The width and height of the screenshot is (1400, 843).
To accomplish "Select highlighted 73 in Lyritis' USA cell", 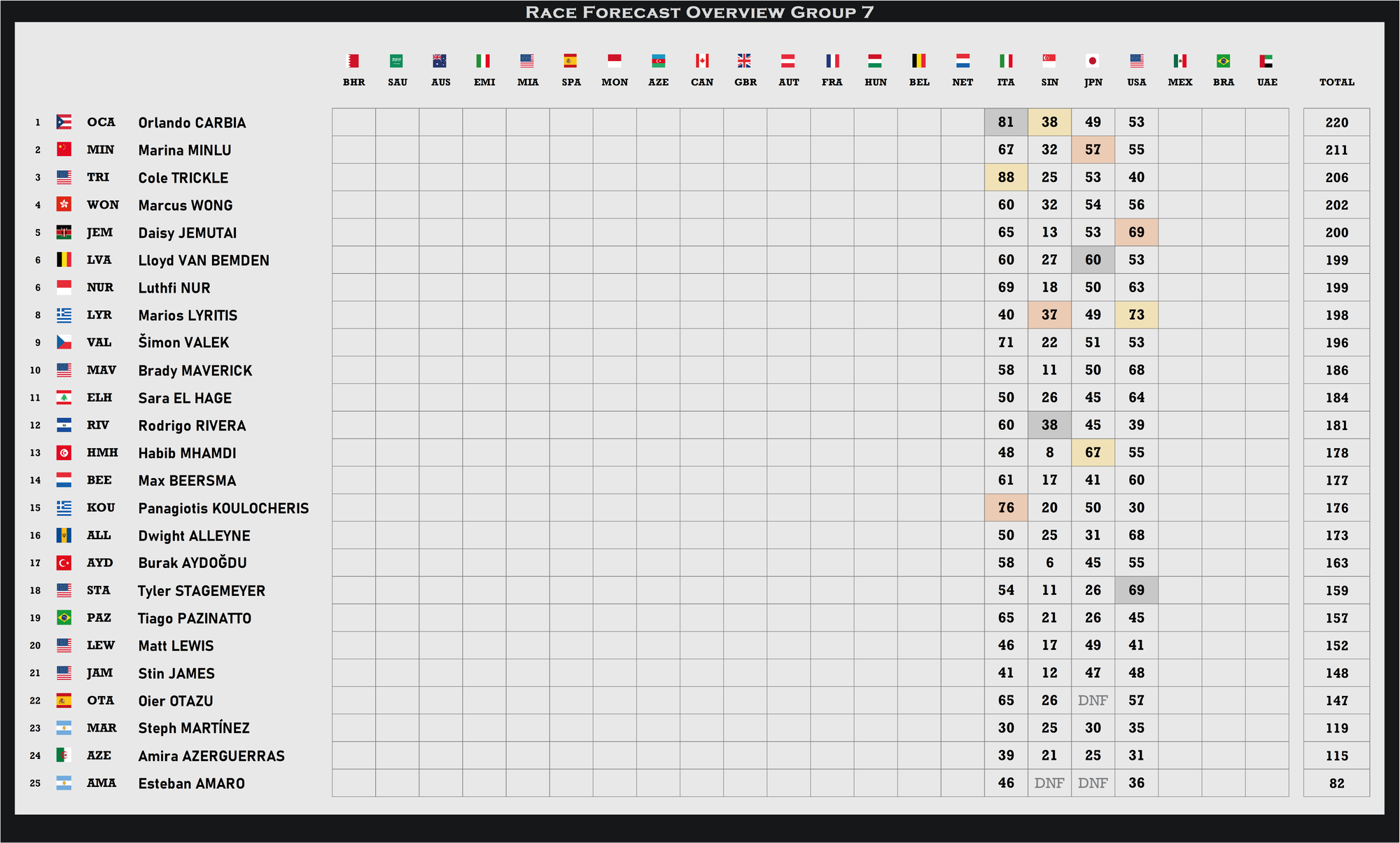I will tap(1136, 315).
